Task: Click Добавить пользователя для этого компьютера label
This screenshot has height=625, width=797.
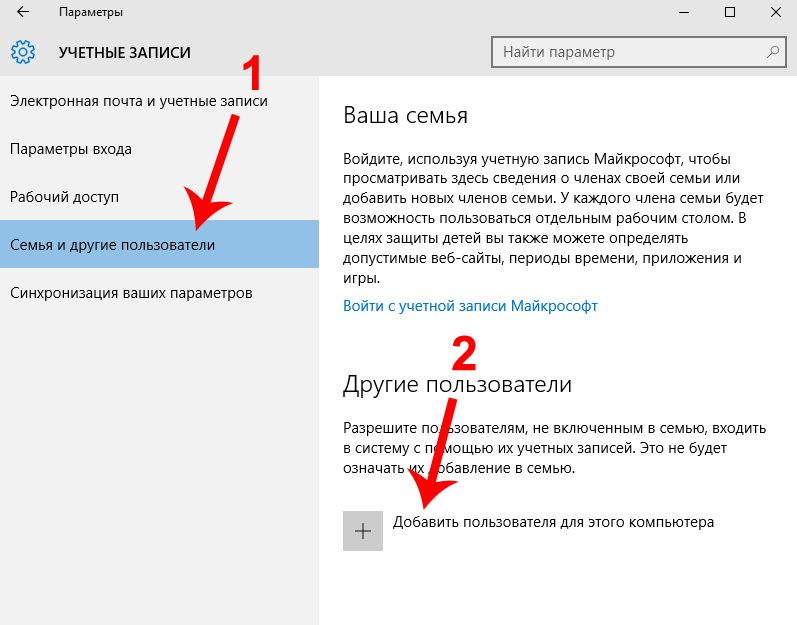Action: pyautogui.click(x=553, y=522)
